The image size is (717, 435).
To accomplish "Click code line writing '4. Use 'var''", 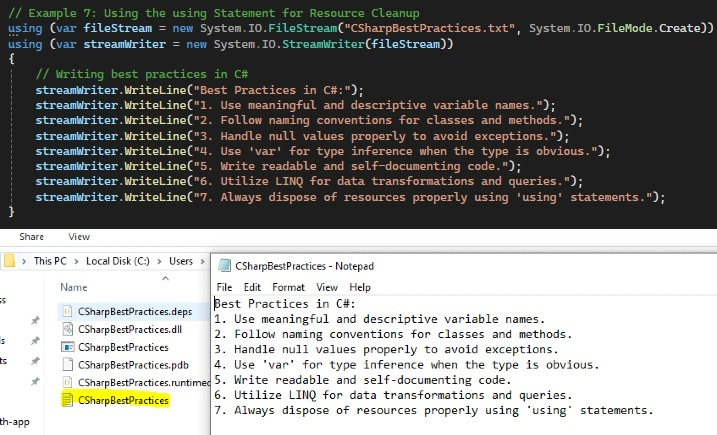I will pos(323,151).
